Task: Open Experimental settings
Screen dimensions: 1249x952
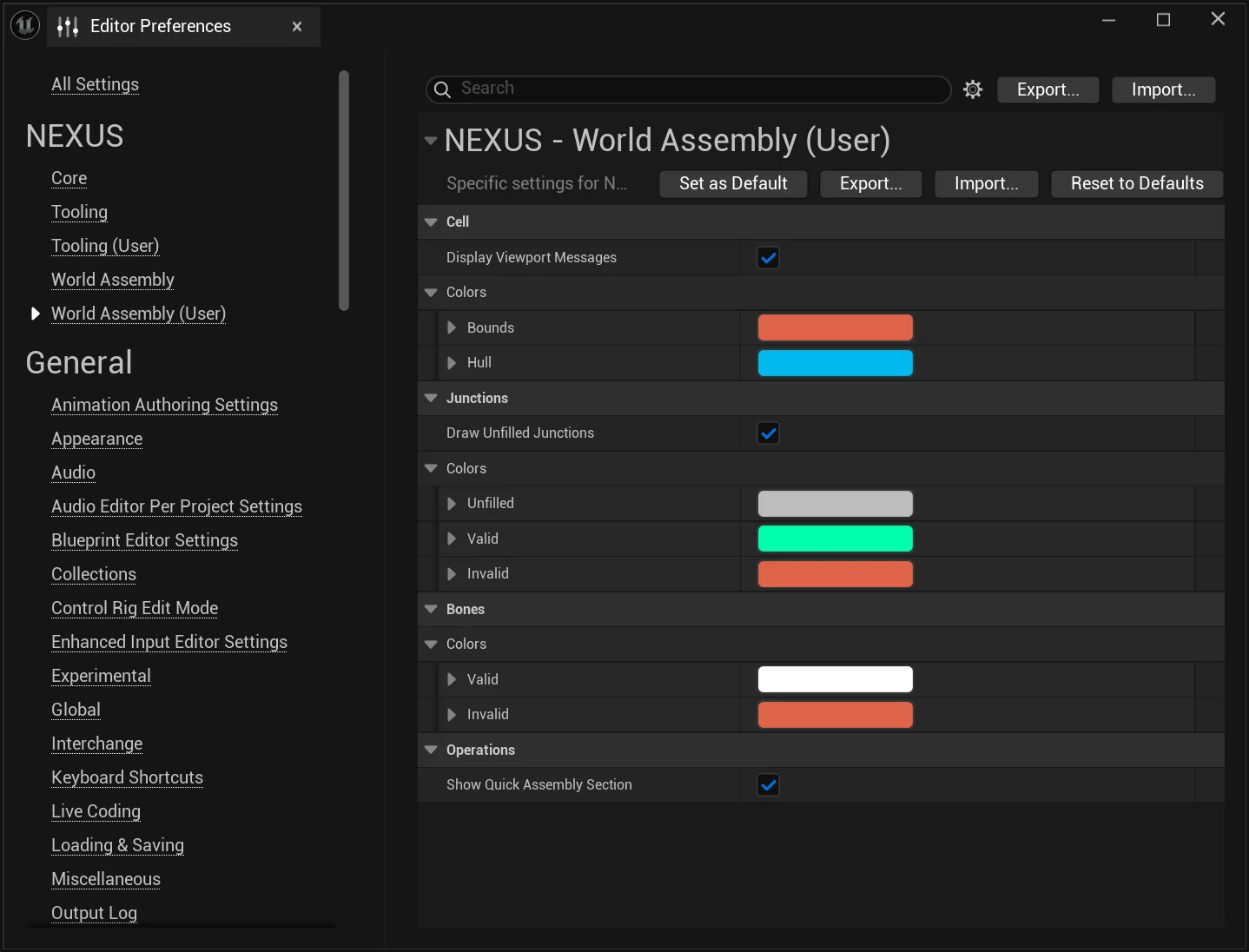Action: coord(101,676)
